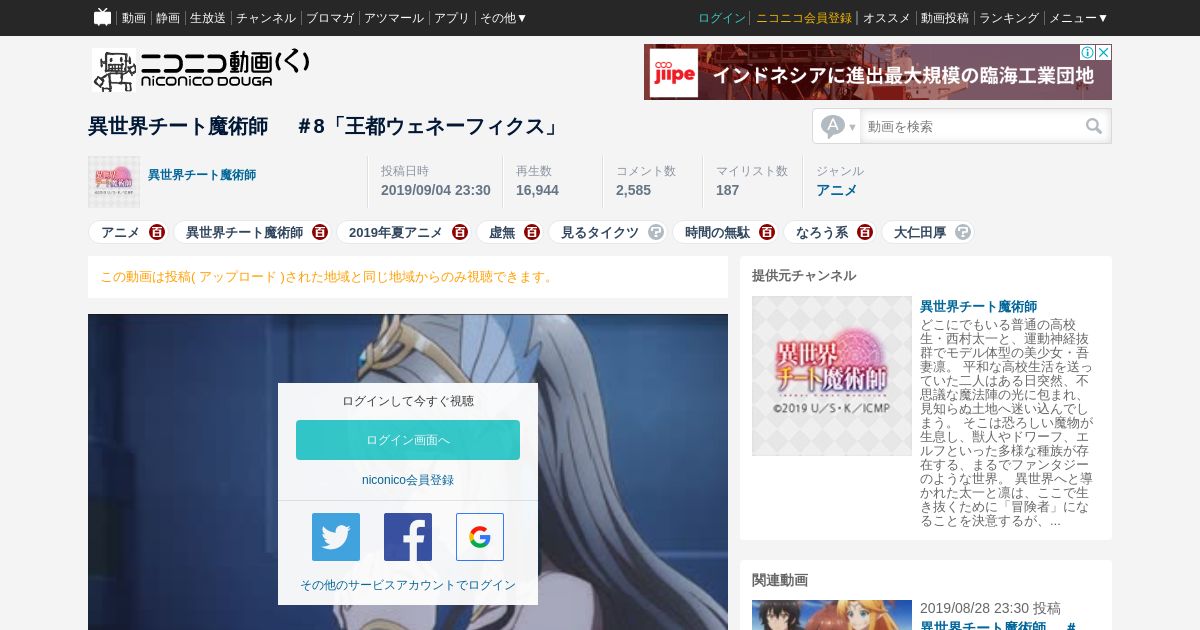The height and width of the screenshot is (630, 1200).
Task: Open dictionary icon beside 虚無 tag
Action: tap(532, 232)
